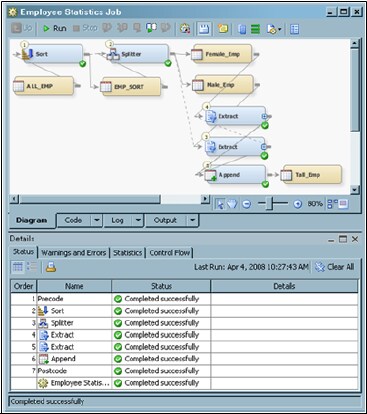Viewport: 367px width, 414px height.
Task: Click the colorful icon left of save
Action: tap(185, 29)
